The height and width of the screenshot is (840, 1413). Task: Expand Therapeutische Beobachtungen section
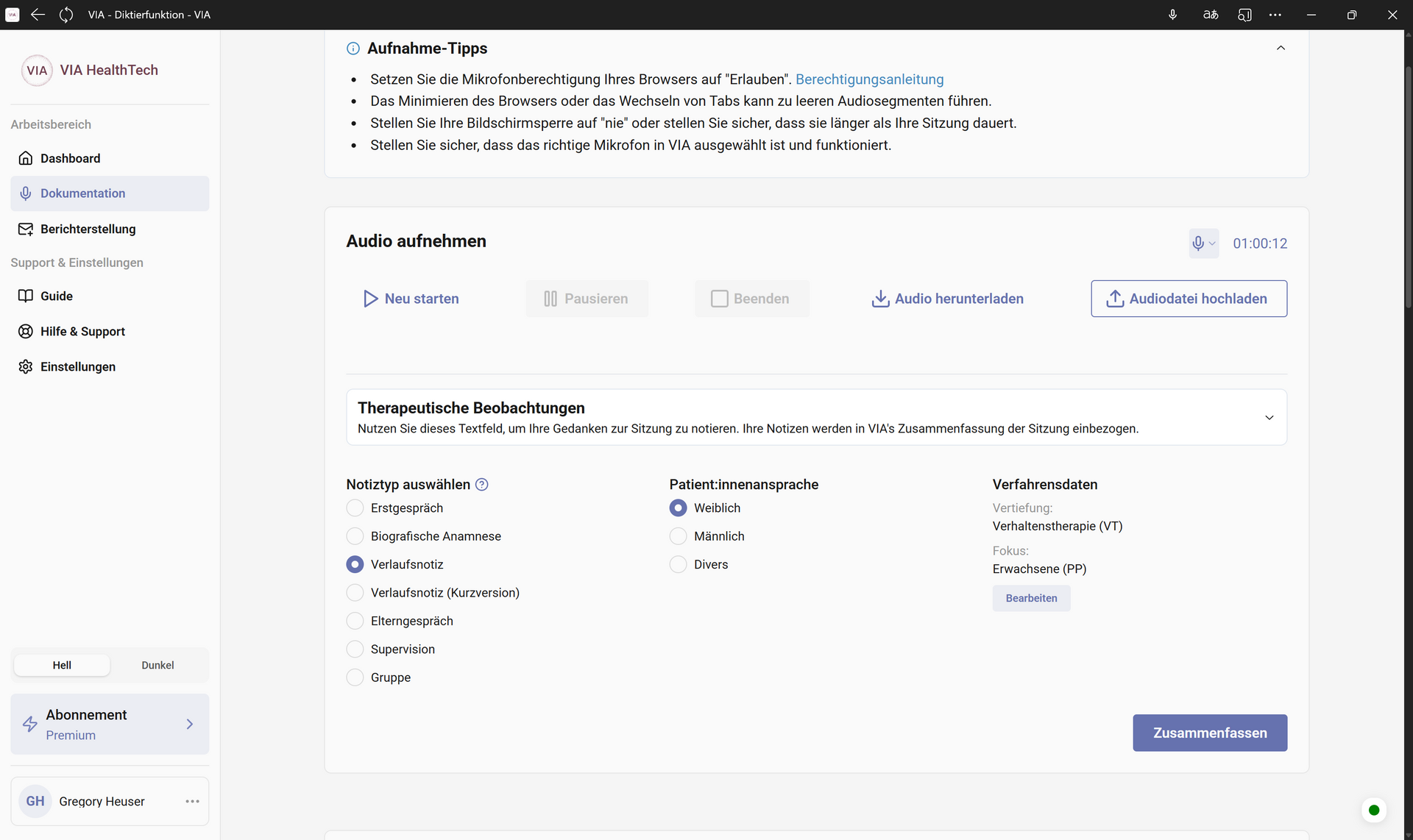coord(1269,418)
